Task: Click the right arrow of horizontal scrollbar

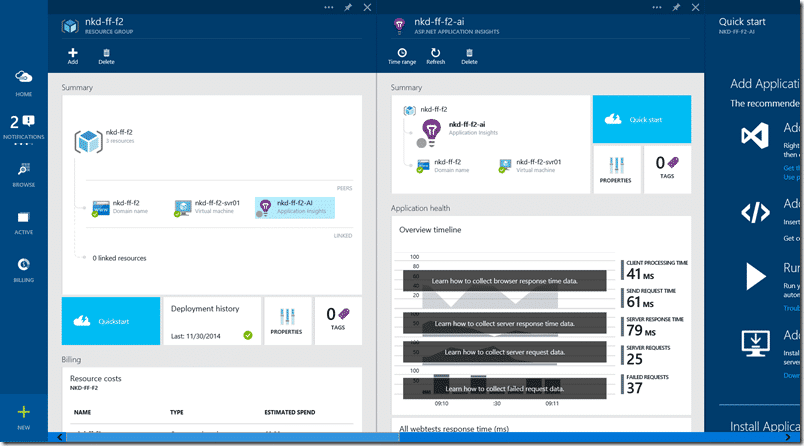Action: [x=788, y=437]
